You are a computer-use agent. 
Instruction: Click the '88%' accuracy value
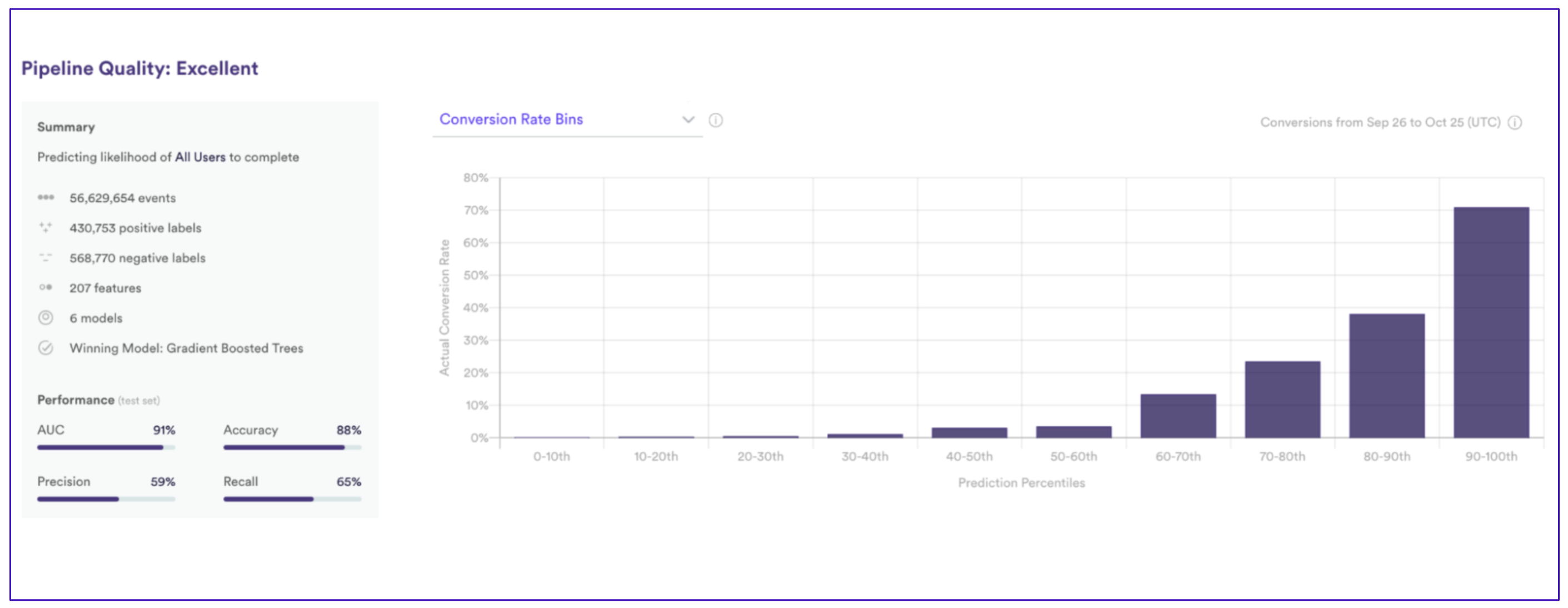pyautogui.click(x=349, y=430)
